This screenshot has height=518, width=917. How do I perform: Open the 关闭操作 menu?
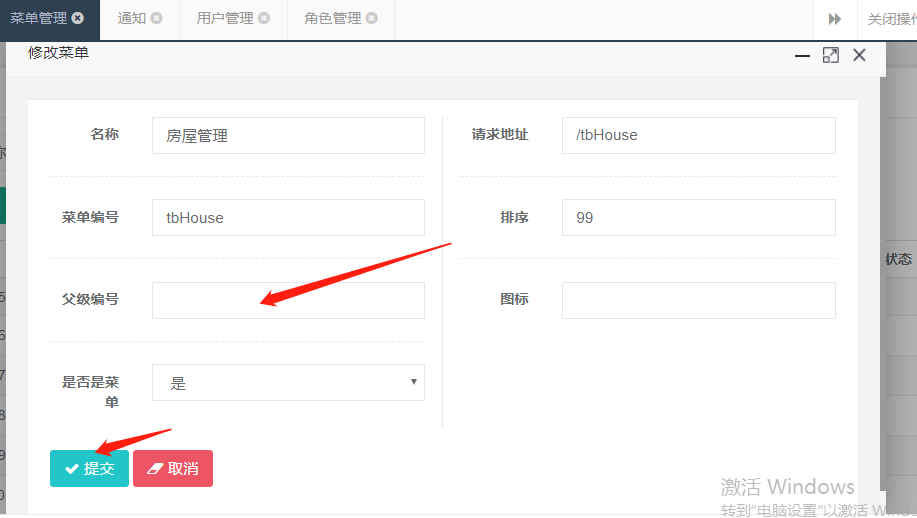(x=891, y=19)
